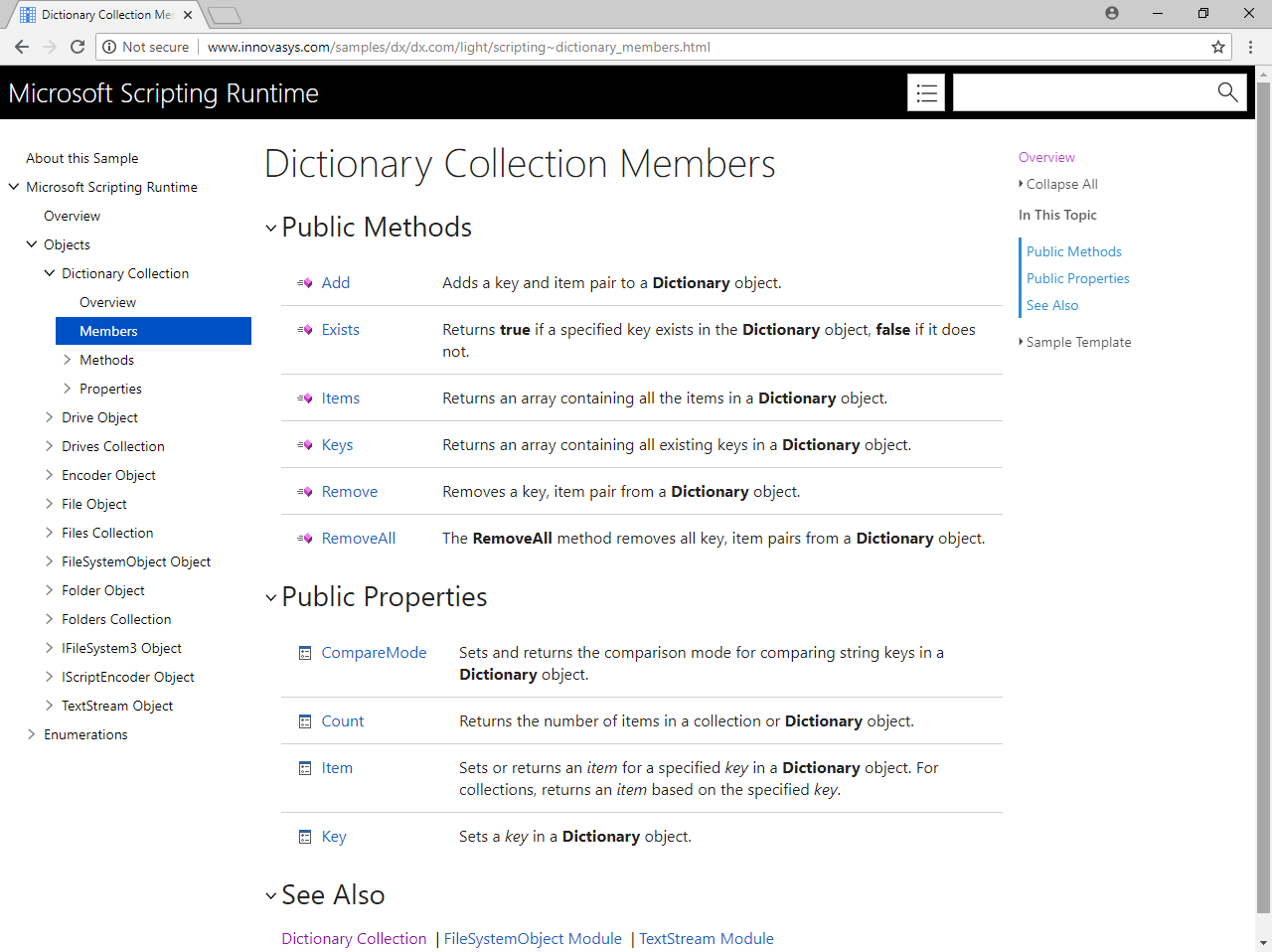Screen dimensions: 1272x952
Task: Open the TextStream Module link
Action: 707,939
